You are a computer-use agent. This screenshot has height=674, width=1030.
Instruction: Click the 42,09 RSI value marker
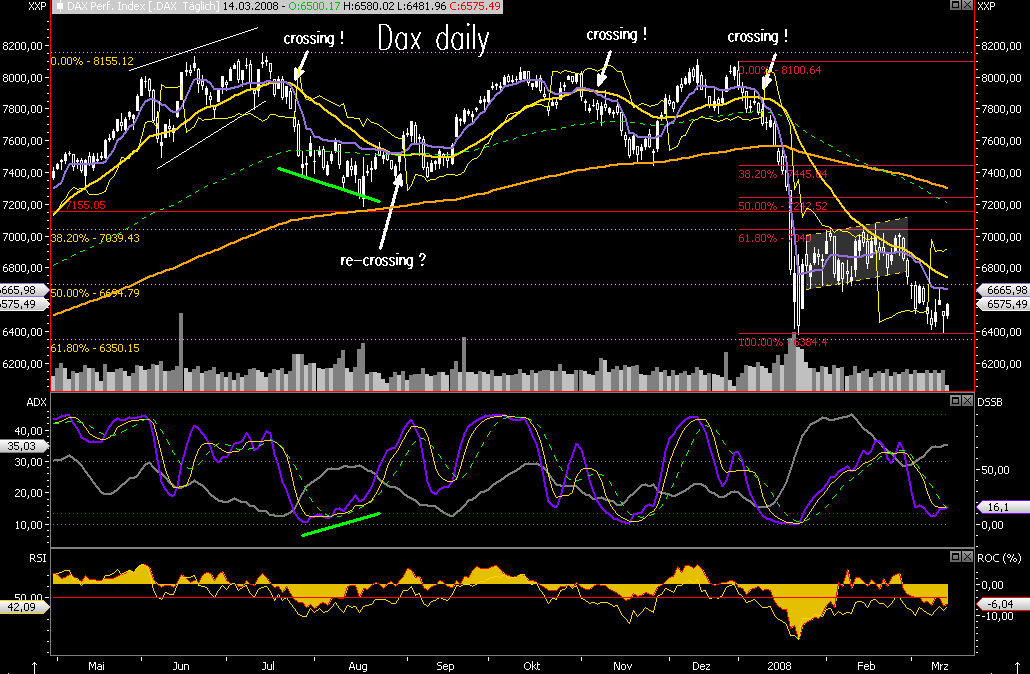[x=23, y=607]
